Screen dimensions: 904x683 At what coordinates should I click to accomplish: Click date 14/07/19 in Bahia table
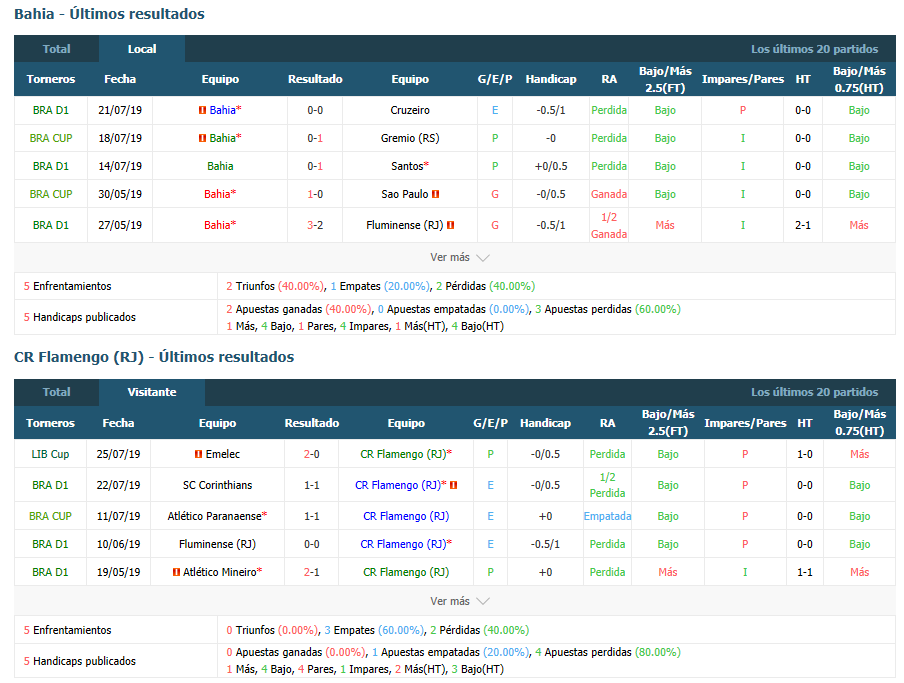120,166
